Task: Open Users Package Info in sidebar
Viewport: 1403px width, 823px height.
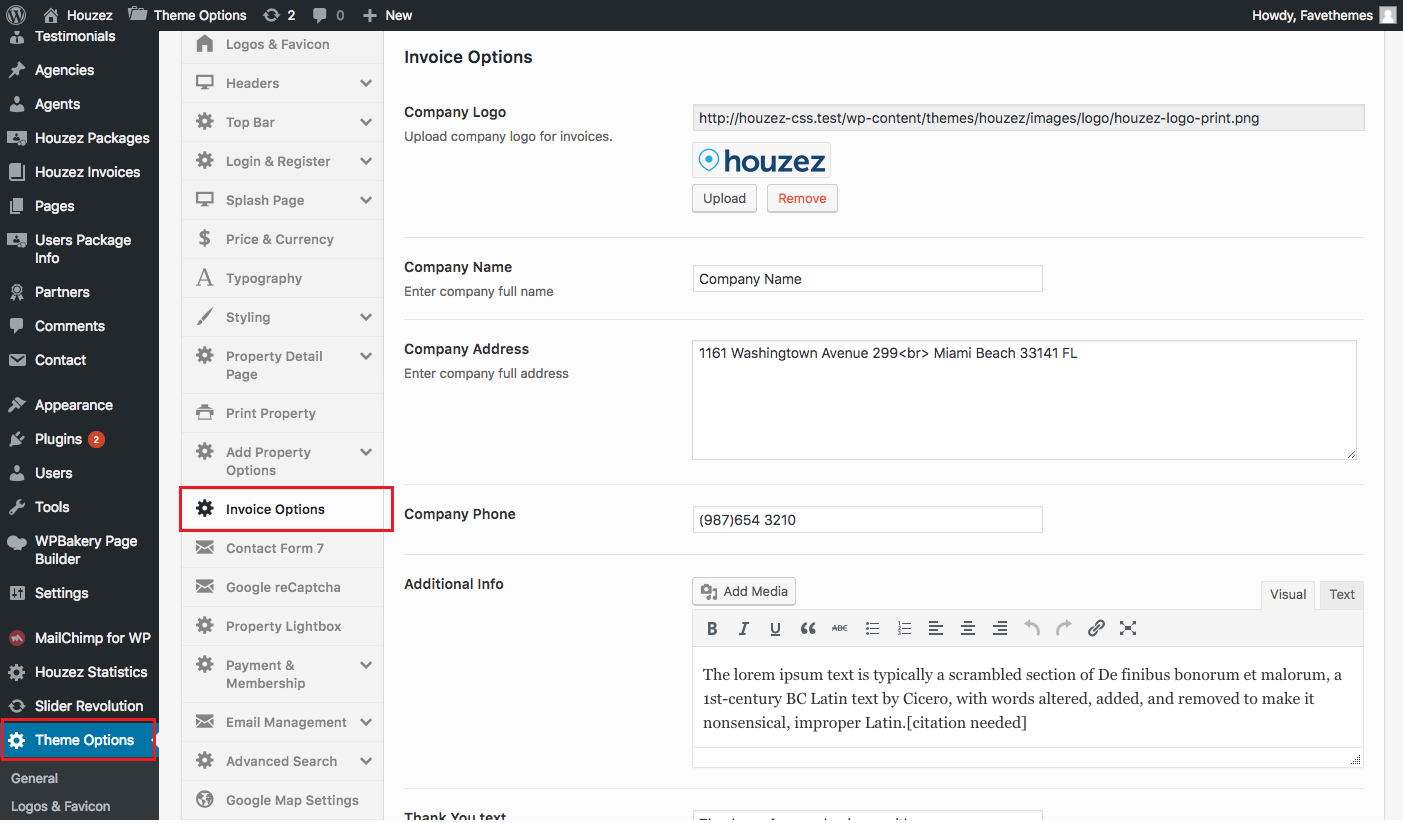Action: pyautogui.click(x=79, y=249)
